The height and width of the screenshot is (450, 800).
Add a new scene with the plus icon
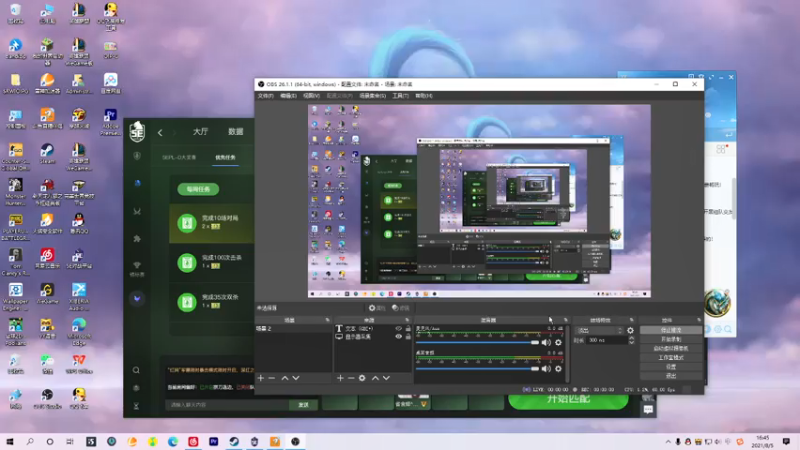(x=261, y=378)
